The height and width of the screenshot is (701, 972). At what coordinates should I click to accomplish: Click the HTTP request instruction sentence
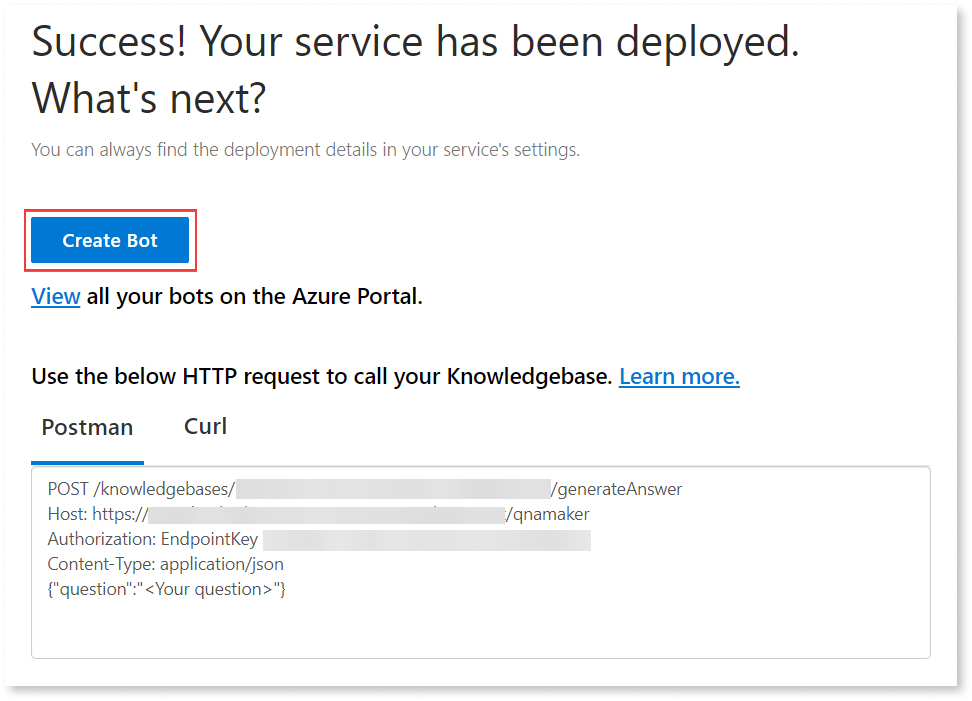click(x=320, y=376)
